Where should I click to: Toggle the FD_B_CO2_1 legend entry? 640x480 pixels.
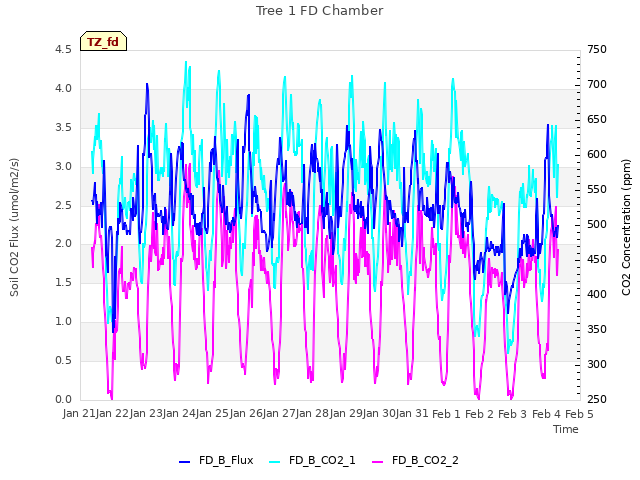pyautogui.click(x=312, y=460)
